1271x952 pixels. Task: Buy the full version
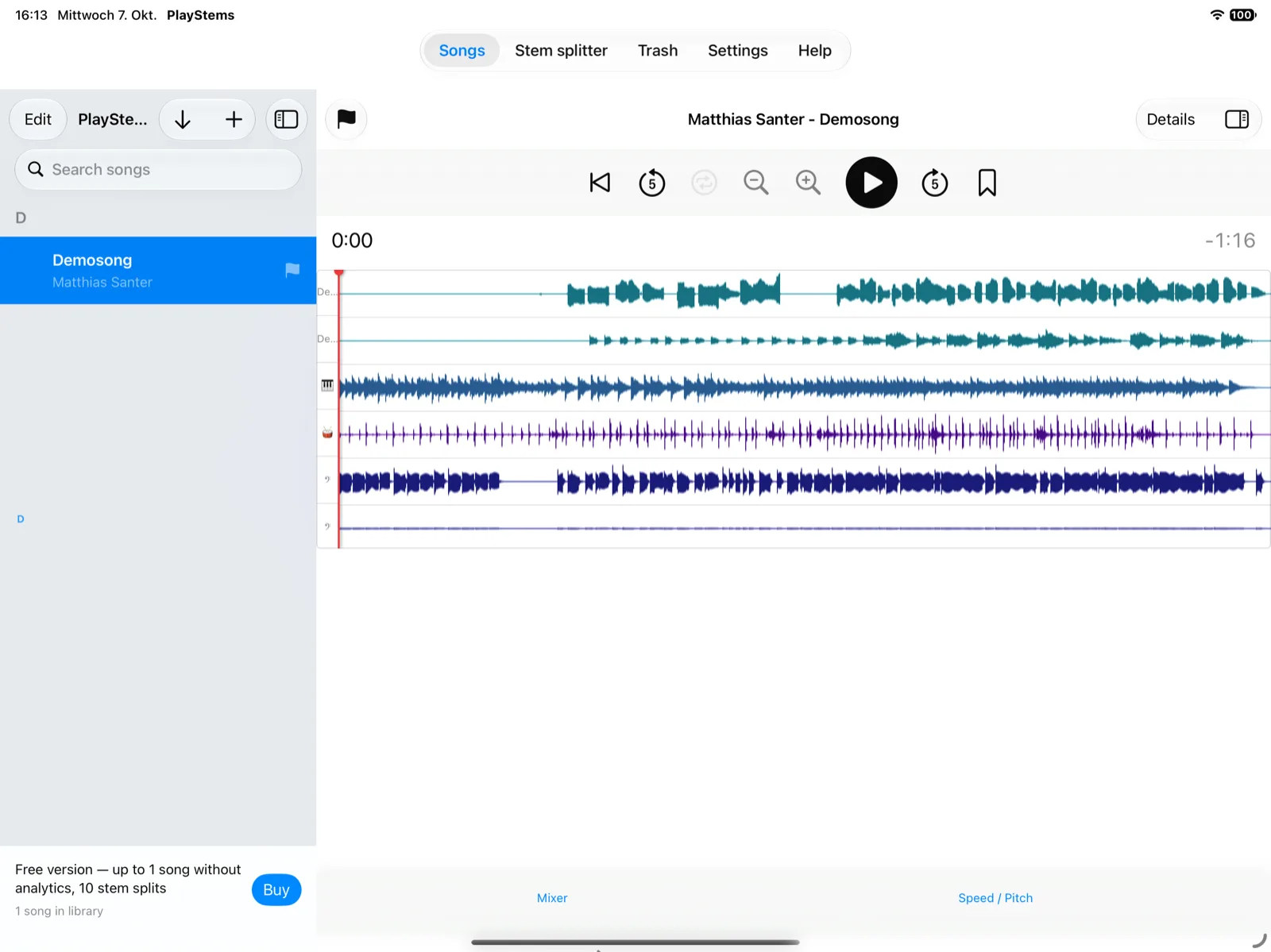pos(276,889)
